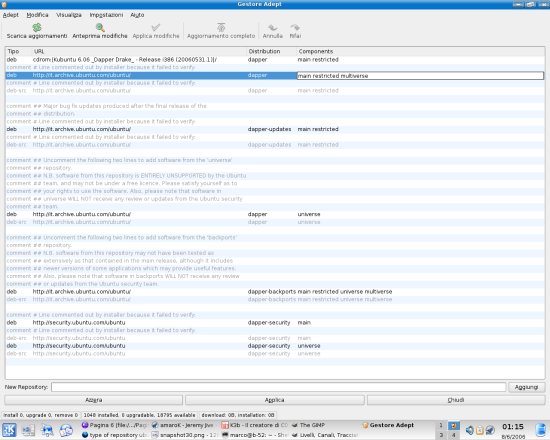
Task: Switch to virtual desktop 1 in pager
Action: point(441,425)
